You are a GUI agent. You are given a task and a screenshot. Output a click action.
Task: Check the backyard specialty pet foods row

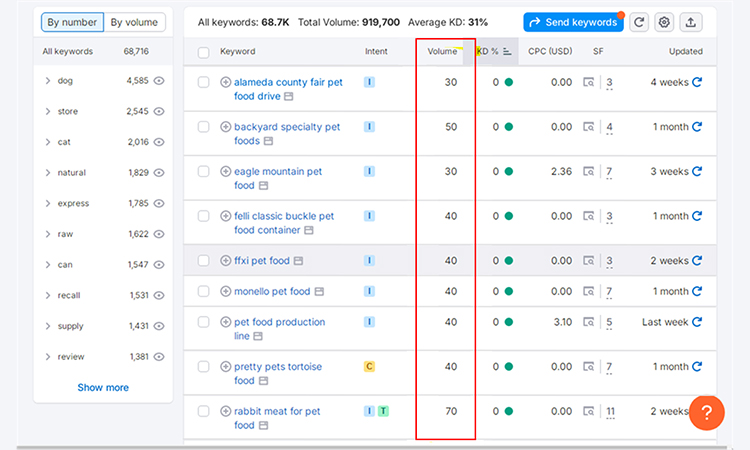(204, 127)
